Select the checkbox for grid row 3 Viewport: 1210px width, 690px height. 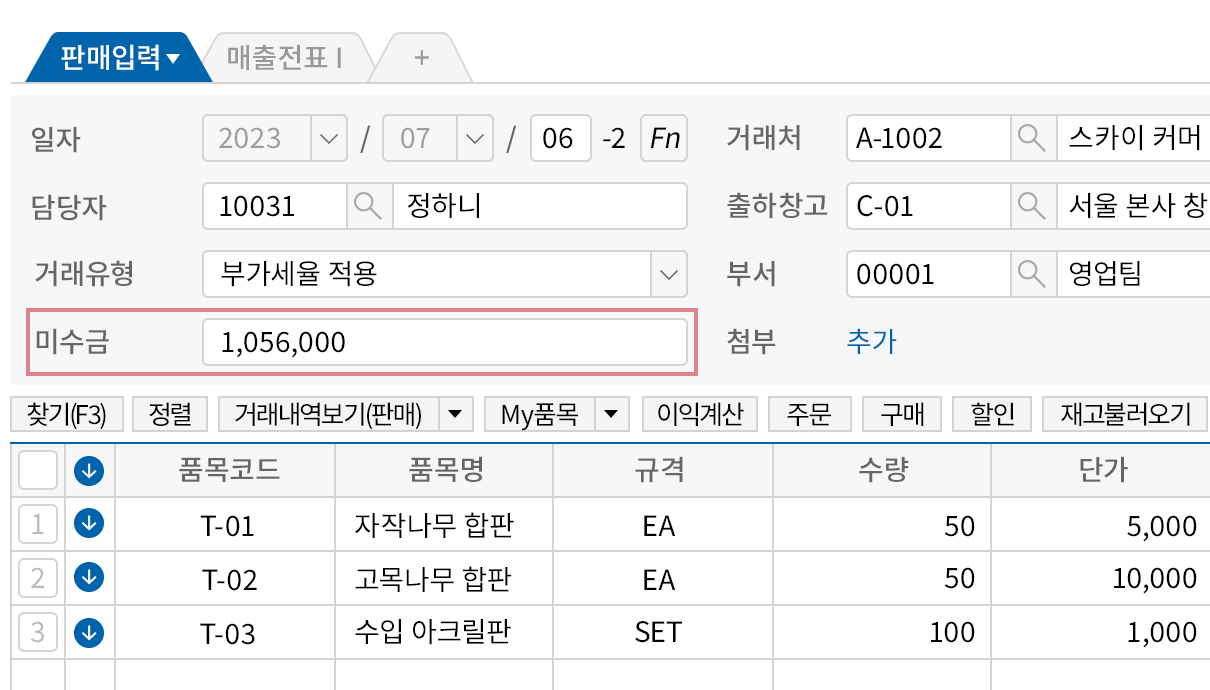coord(37,632)
